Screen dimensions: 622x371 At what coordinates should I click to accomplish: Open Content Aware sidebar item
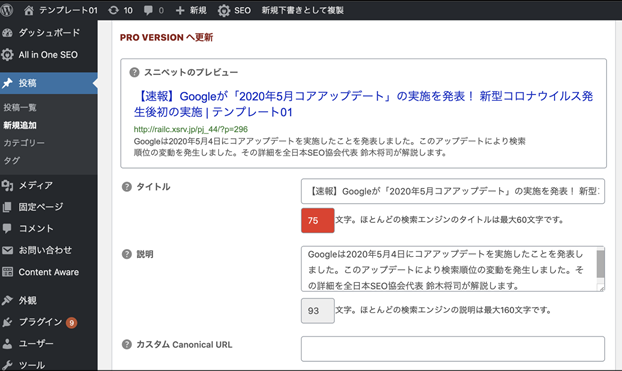pyautogui.click(x=48, y=272)
